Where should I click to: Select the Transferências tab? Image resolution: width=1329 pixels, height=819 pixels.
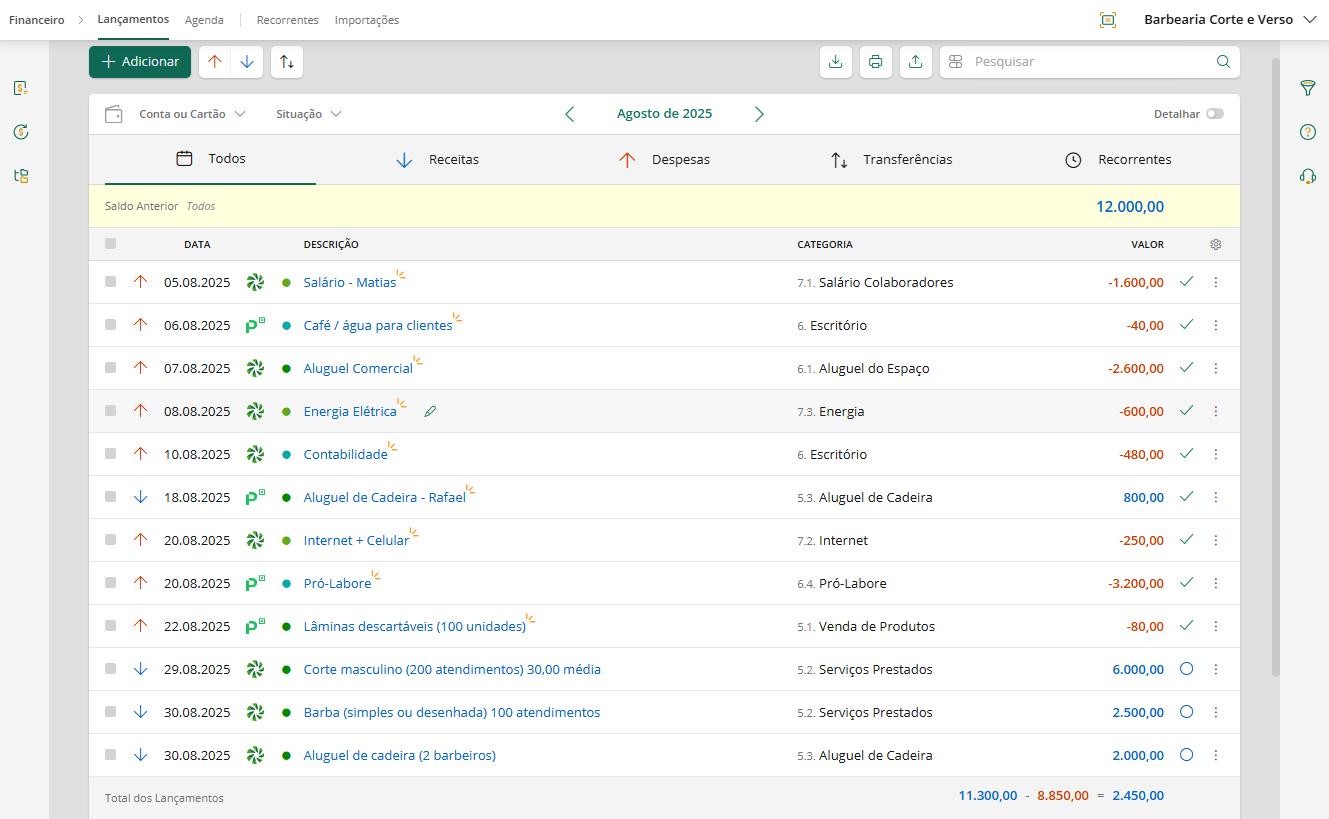pos(891,160)
